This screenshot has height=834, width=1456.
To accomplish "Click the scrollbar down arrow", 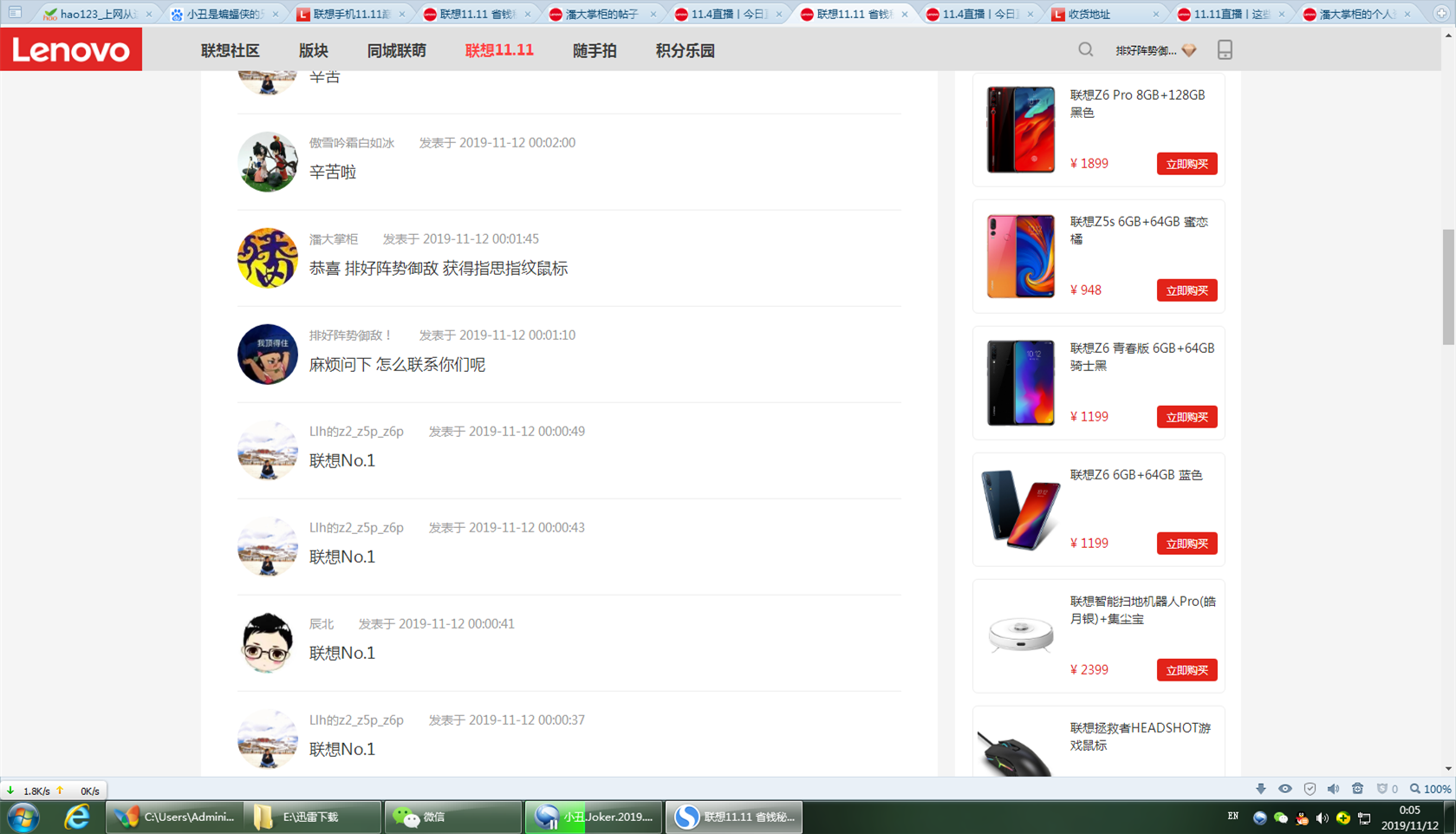I will coord(1448,769).
